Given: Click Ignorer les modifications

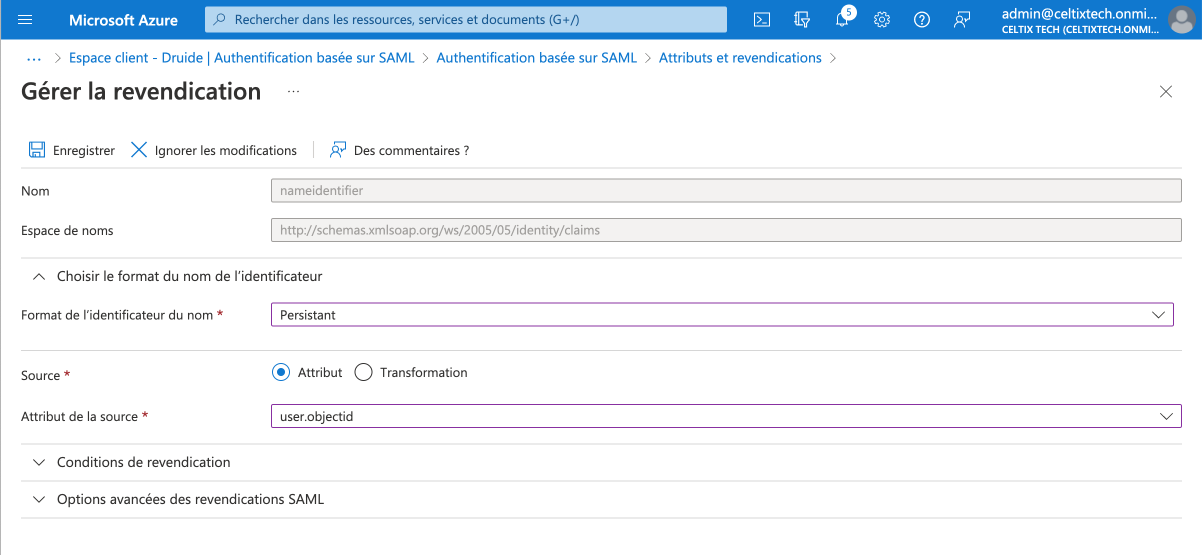Looking at the screenshot, I should [x=214, y=150].
